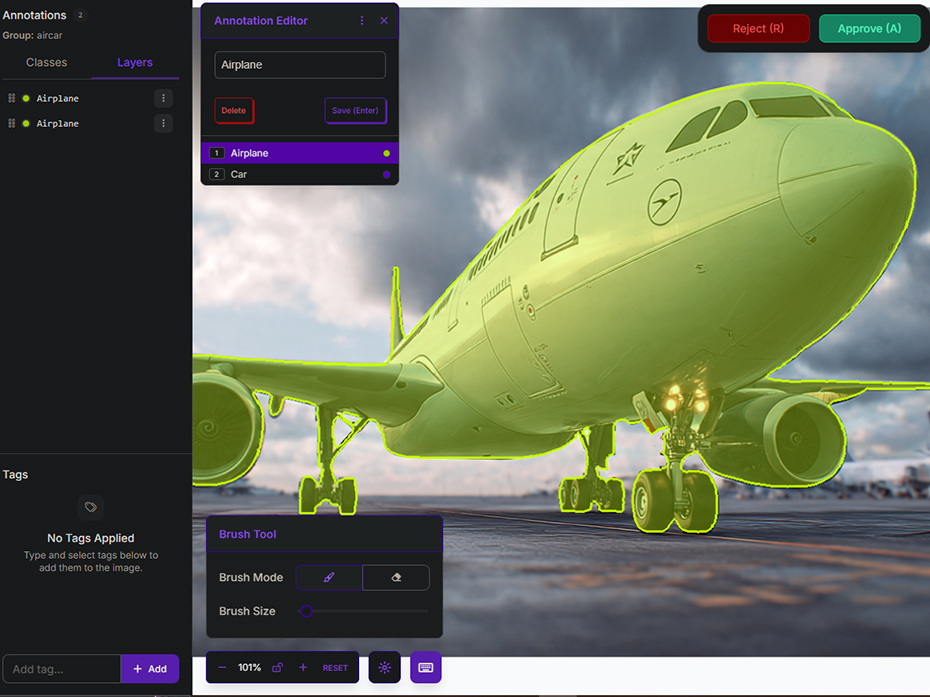Open the Annotation Editor three-dot menu
The height and width of the screenshot is (697, 930).
362,21
